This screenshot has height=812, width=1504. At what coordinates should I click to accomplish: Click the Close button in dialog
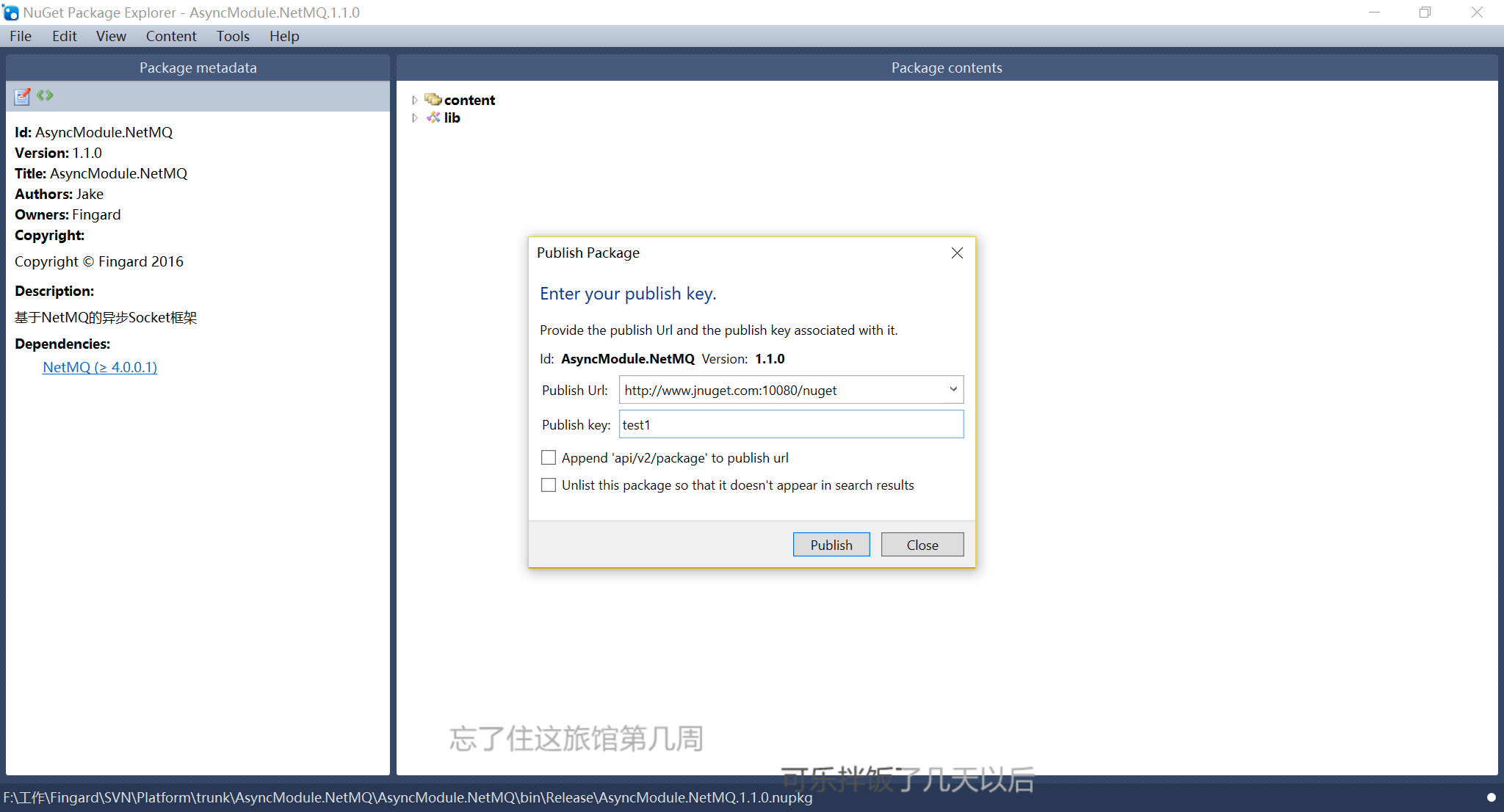point(922,545)
